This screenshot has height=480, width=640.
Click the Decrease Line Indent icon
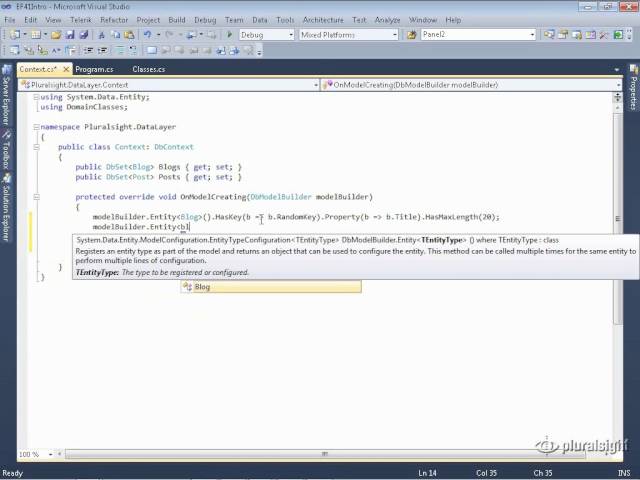(88, 51)
